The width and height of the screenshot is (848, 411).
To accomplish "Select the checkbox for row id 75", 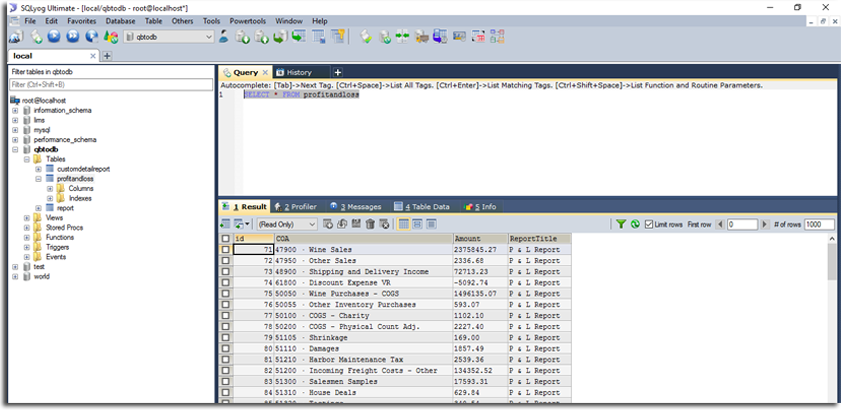I will click(225, 295).
